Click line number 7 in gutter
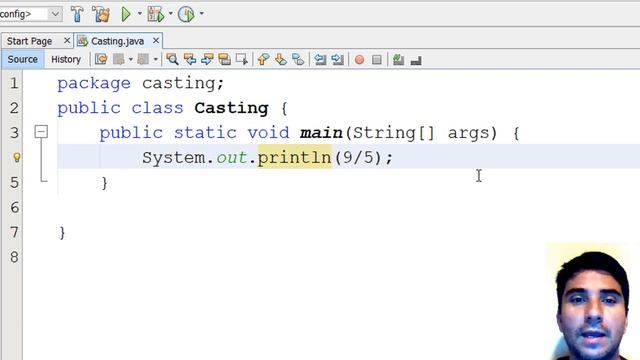 14,232
